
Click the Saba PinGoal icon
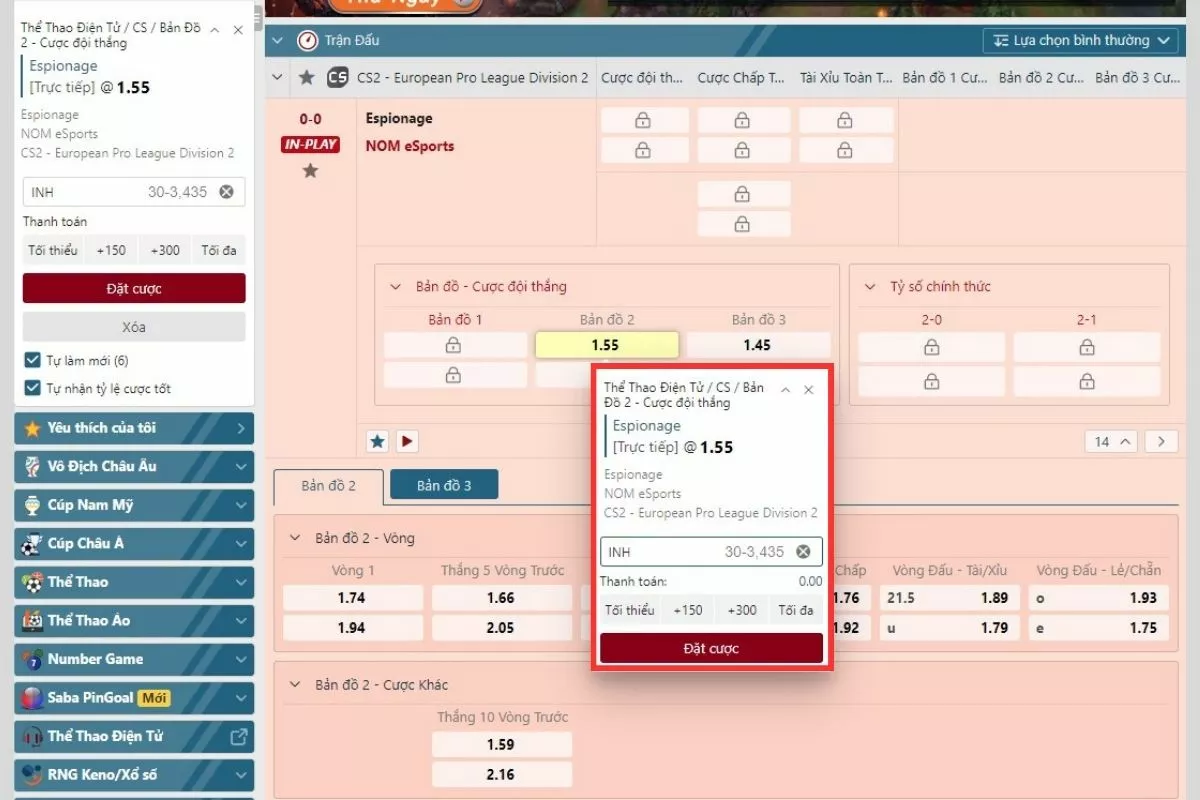pos(32,697)
